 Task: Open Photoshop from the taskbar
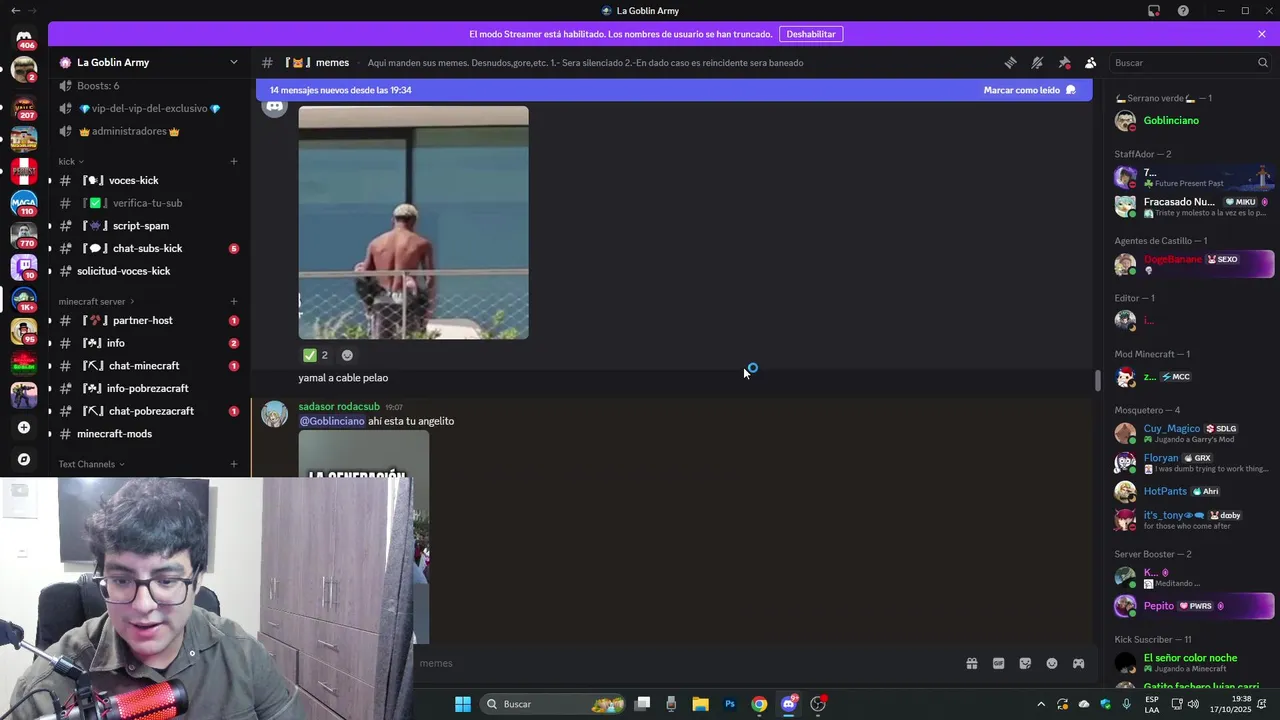click(730, 704)
